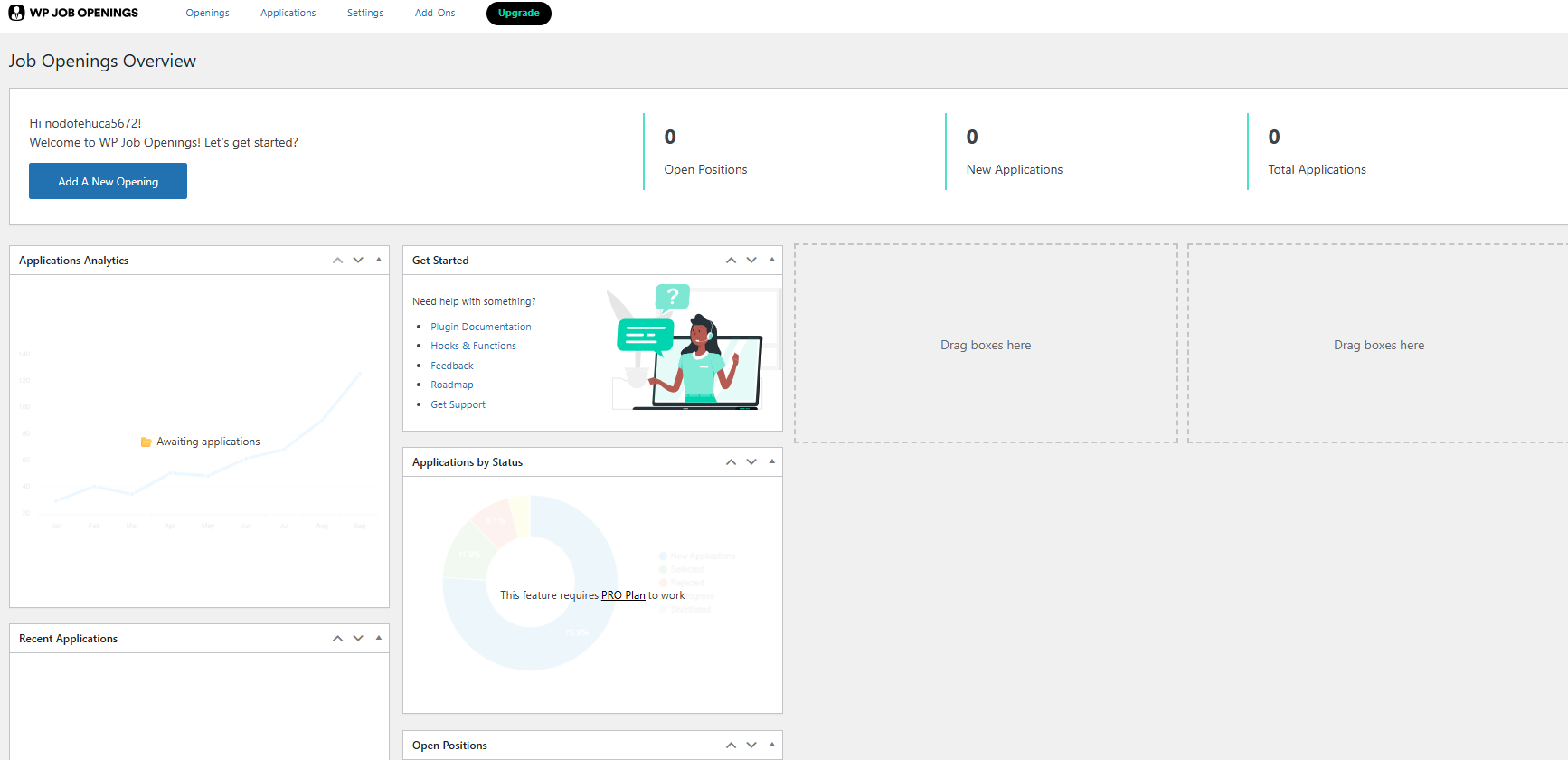1568x760 pixels.
Task: Click the Get Support link
Action: (x=458, y=404)
